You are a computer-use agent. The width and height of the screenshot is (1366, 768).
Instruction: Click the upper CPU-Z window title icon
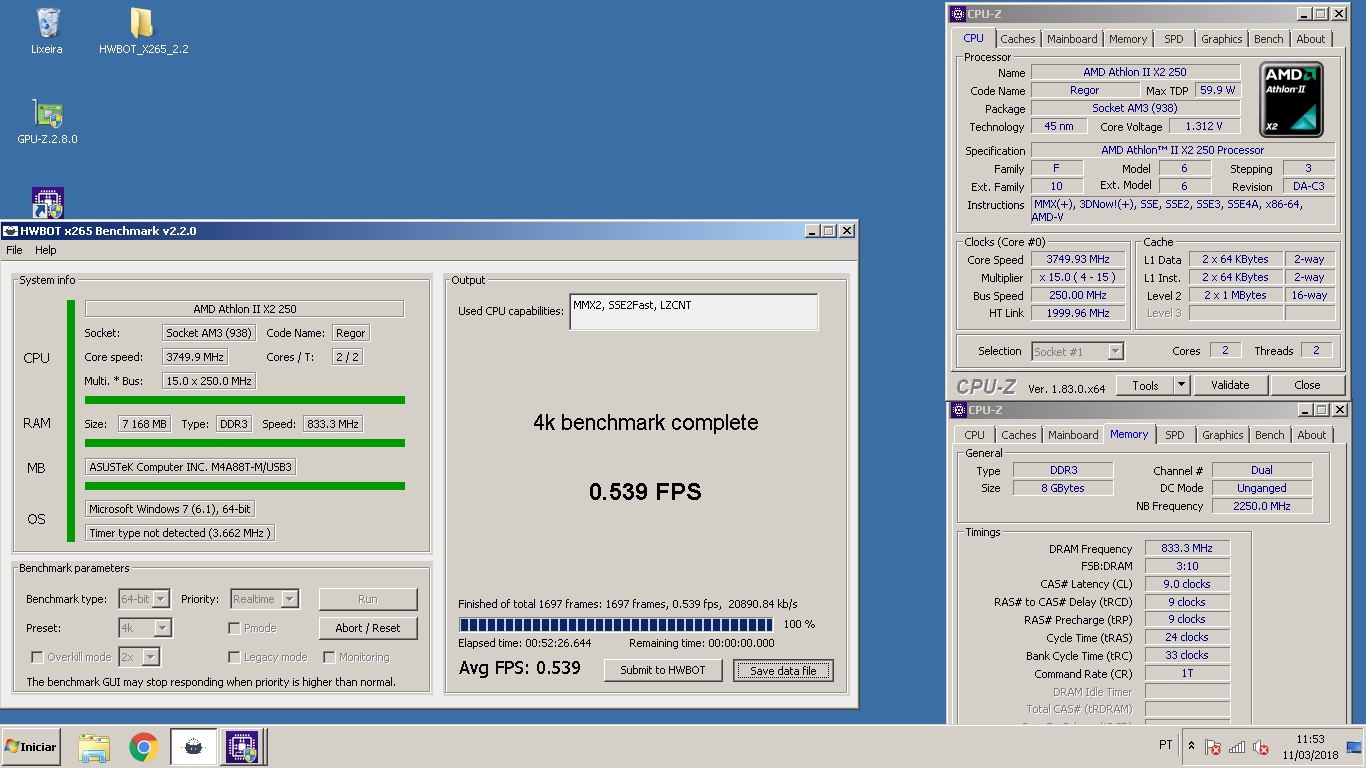click(958, 14)
